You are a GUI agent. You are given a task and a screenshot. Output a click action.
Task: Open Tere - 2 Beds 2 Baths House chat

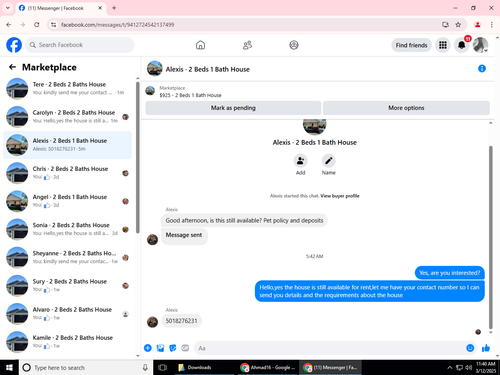click(68, 89)
